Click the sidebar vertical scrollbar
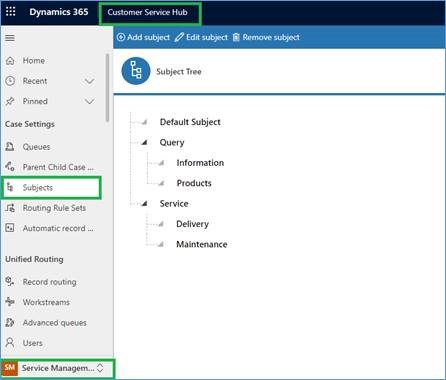The height and width of the screenshot is (380, 446). (x=107, y=88)
